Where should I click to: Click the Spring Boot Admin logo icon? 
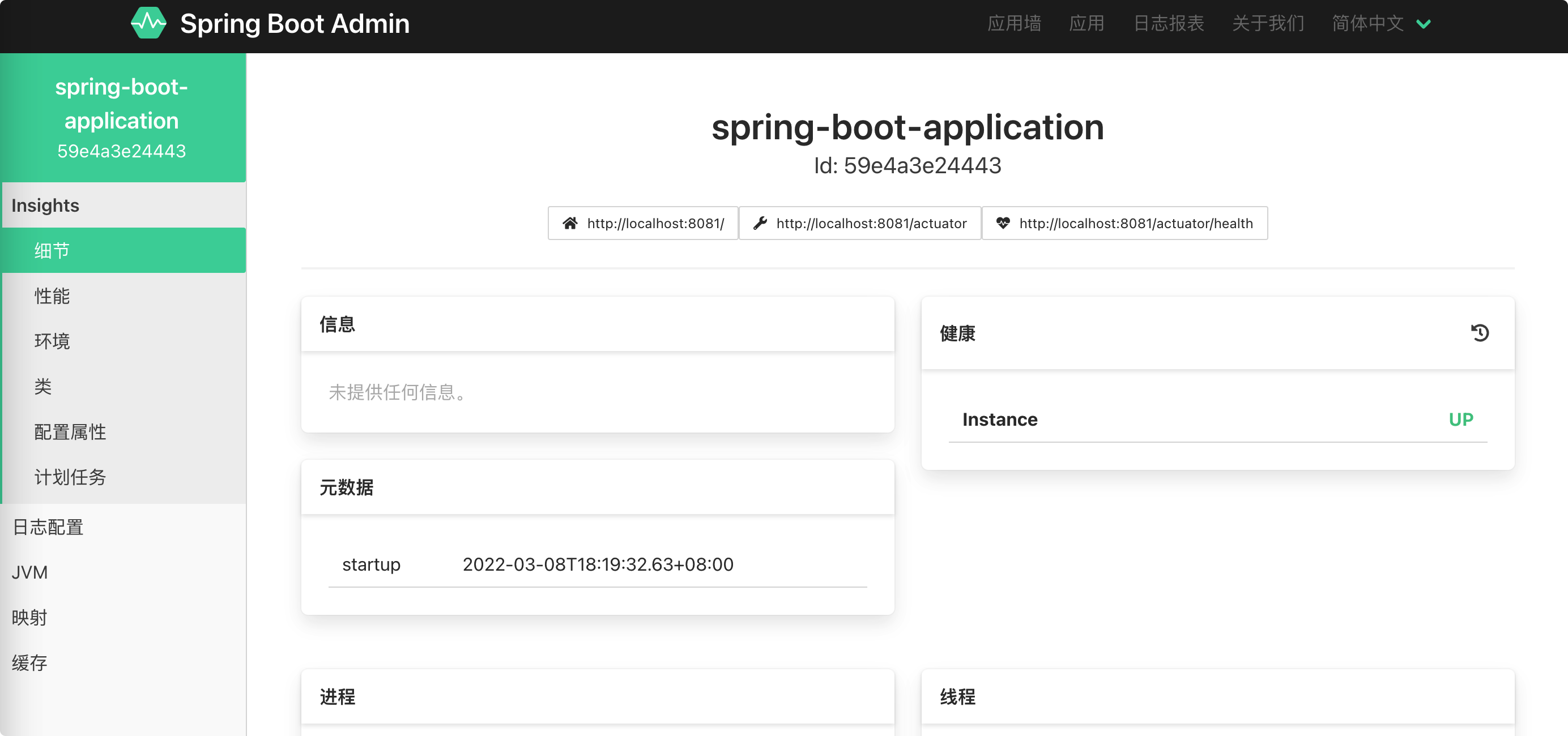click(148, 23)
